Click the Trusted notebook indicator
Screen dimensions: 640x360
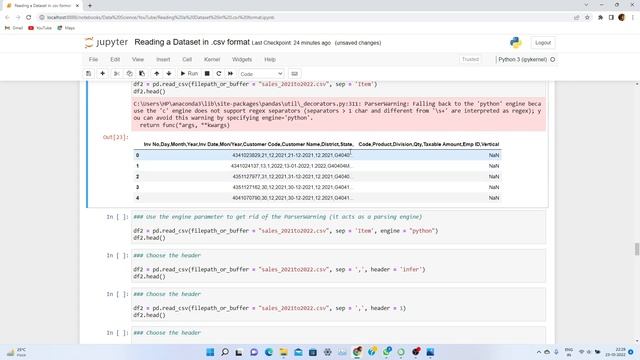coord(470,60)
